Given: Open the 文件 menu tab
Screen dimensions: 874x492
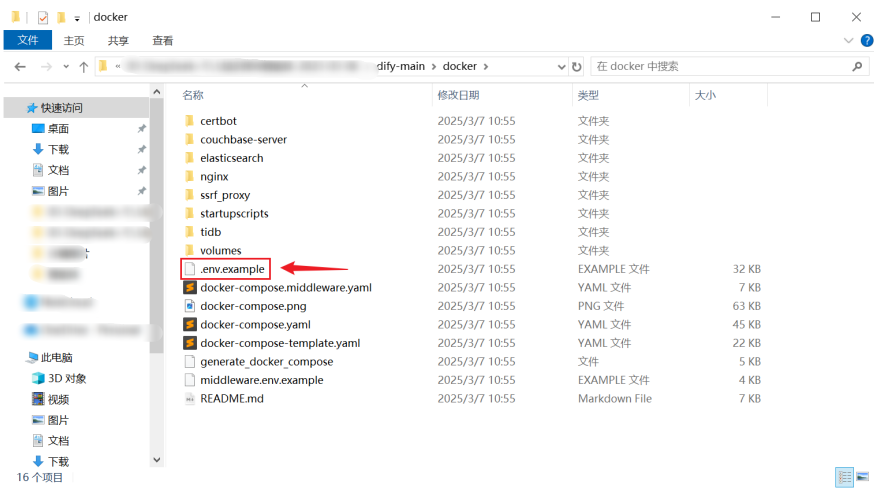Looking at the screenshot, I should [x=28, y=40].
